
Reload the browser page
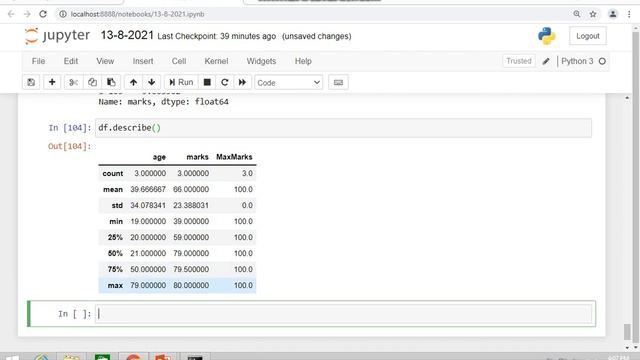pyautogui.click(x=43, y=14)
